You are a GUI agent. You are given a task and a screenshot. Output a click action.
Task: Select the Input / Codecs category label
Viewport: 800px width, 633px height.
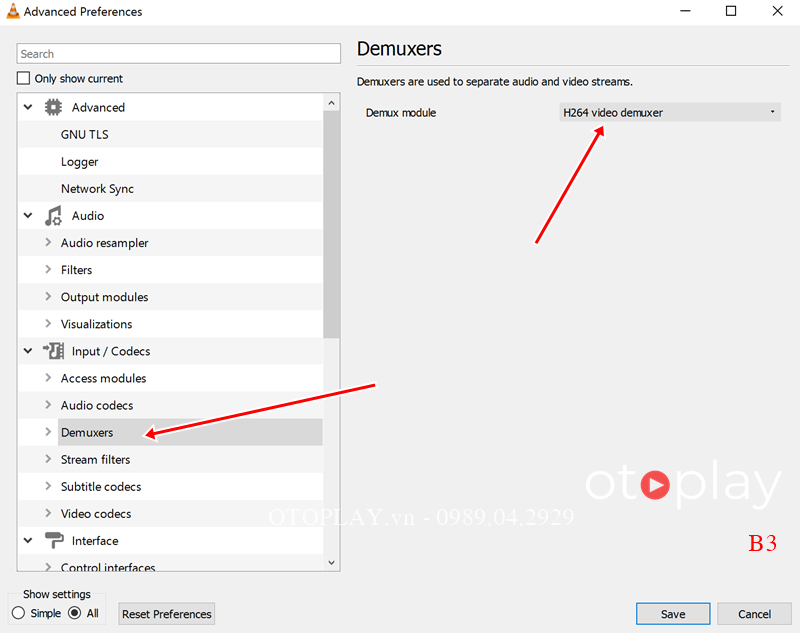[x=111, y=351]
